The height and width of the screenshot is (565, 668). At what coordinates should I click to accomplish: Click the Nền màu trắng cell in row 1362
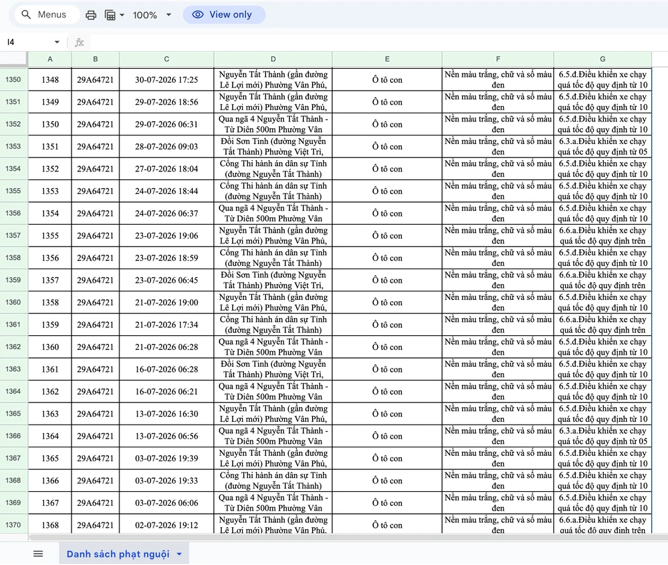tap(498, 347)
